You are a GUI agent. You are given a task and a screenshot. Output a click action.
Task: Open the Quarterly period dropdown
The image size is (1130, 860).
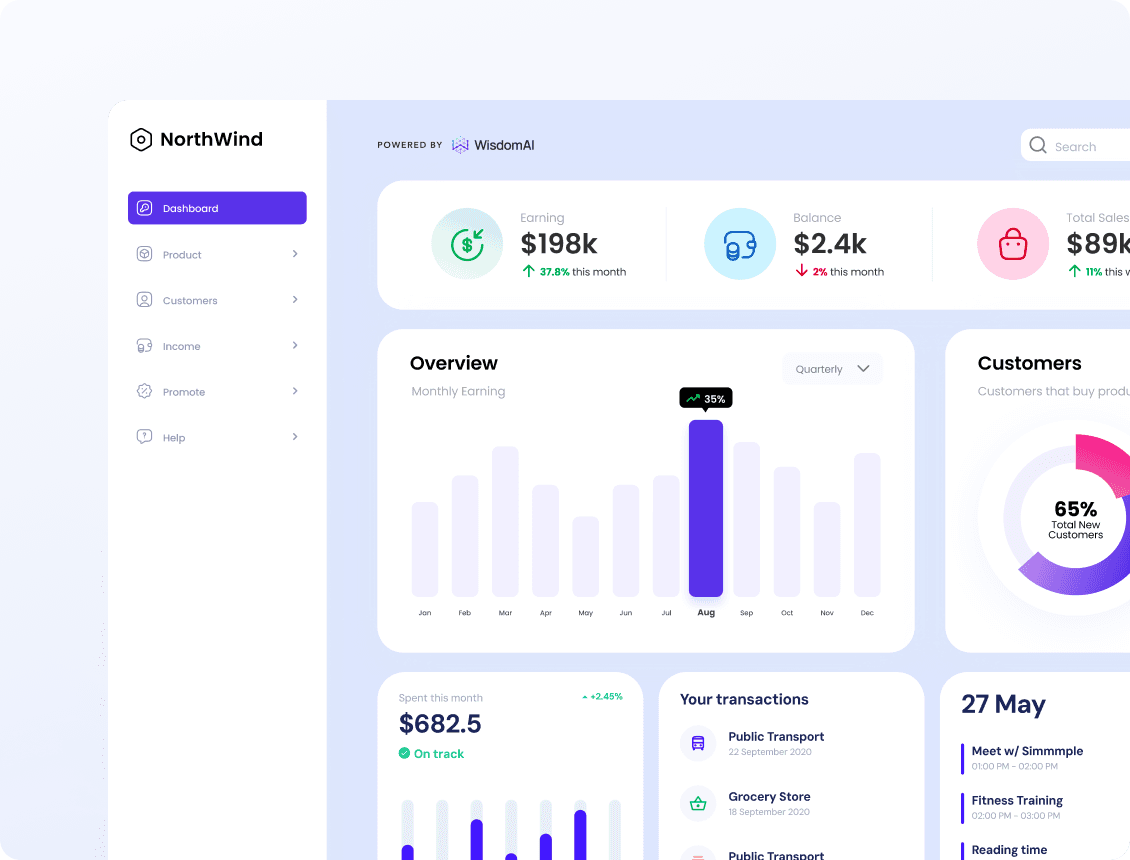coord(832,368)
